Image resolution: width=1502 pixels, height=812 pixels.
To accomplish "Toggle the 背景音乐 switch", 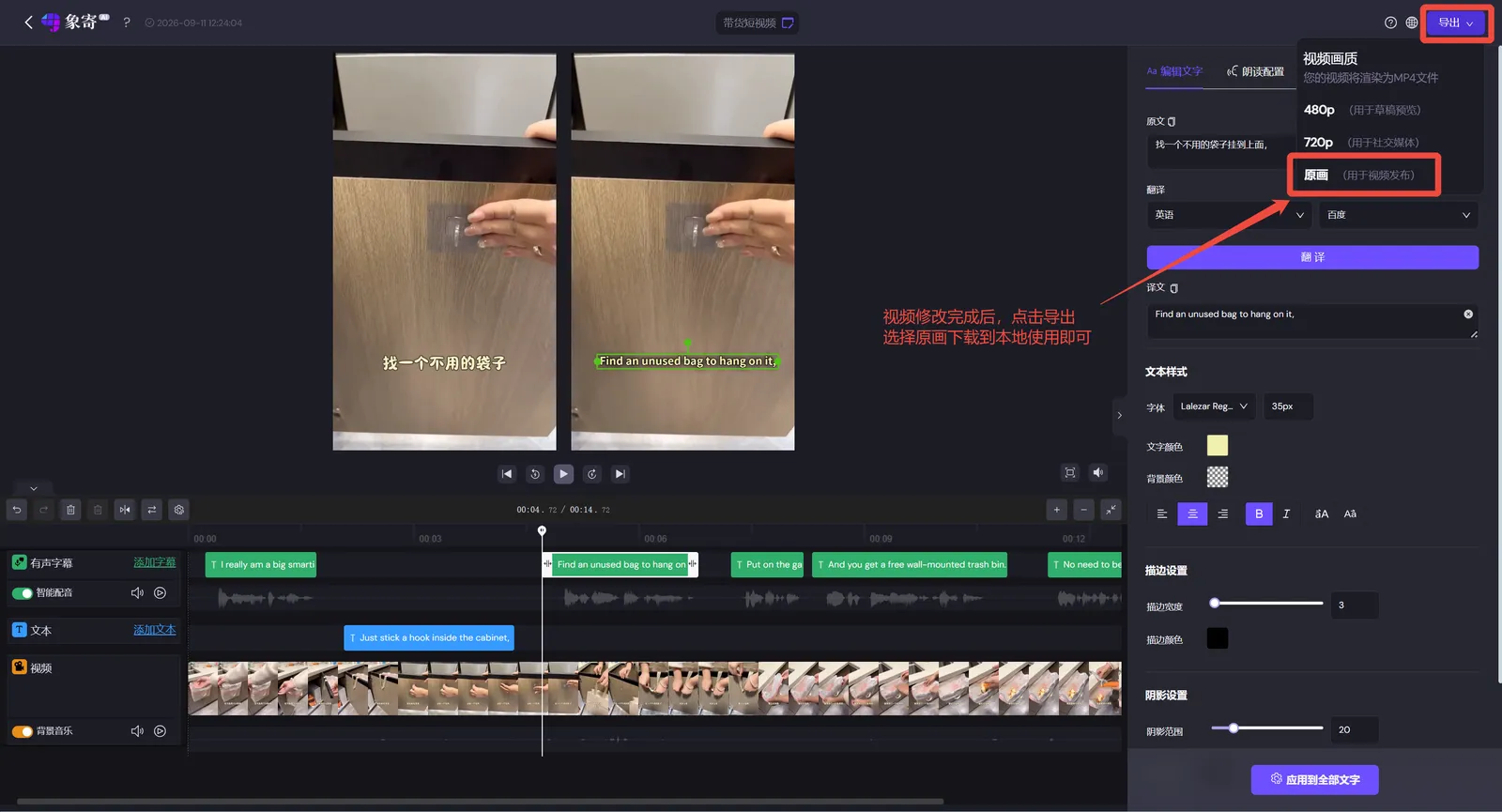I will [22, 731].
